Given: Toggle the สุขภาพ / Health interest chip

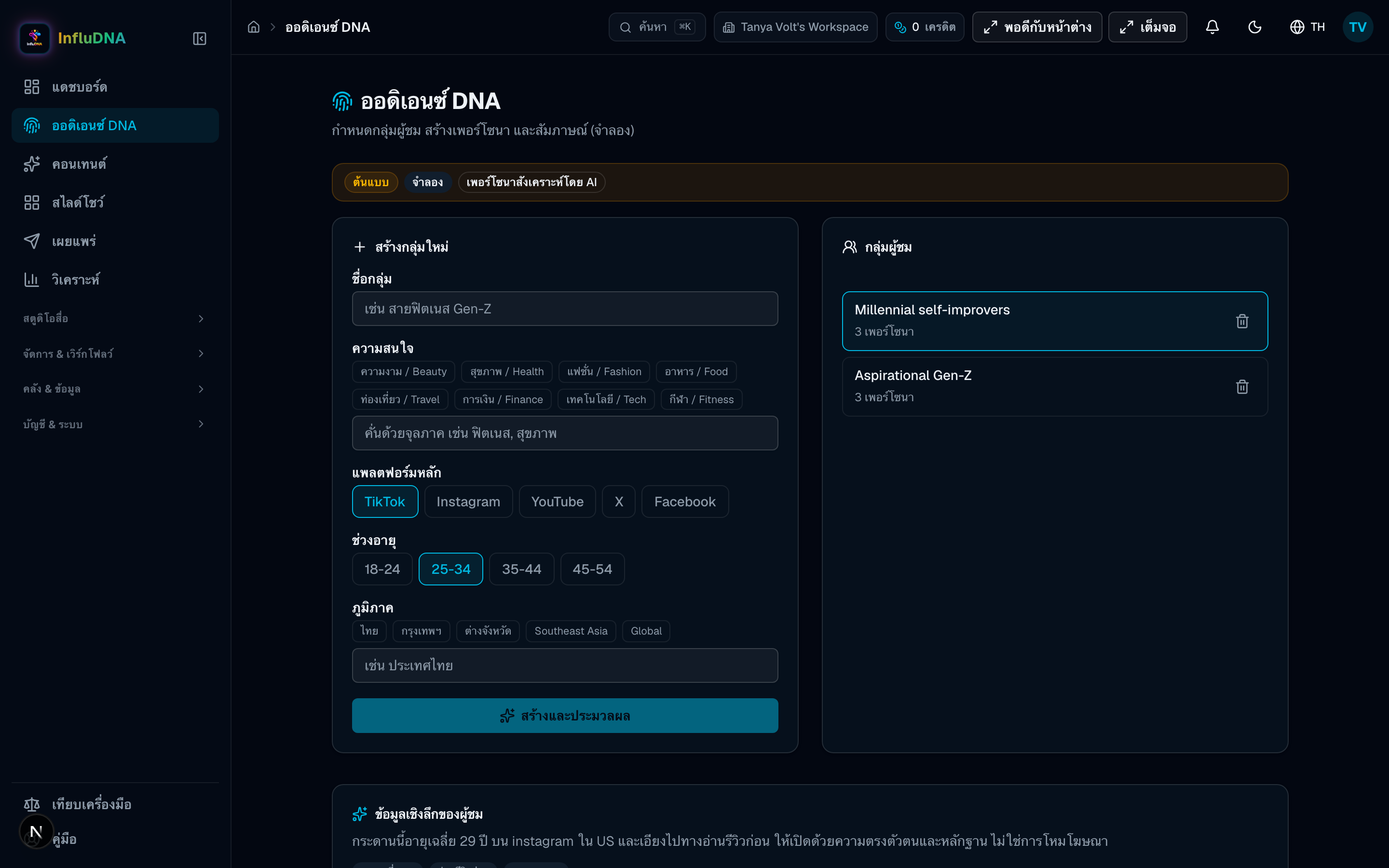Looking at the screenshot, I should pyautogui.click(x=507, y=371).
